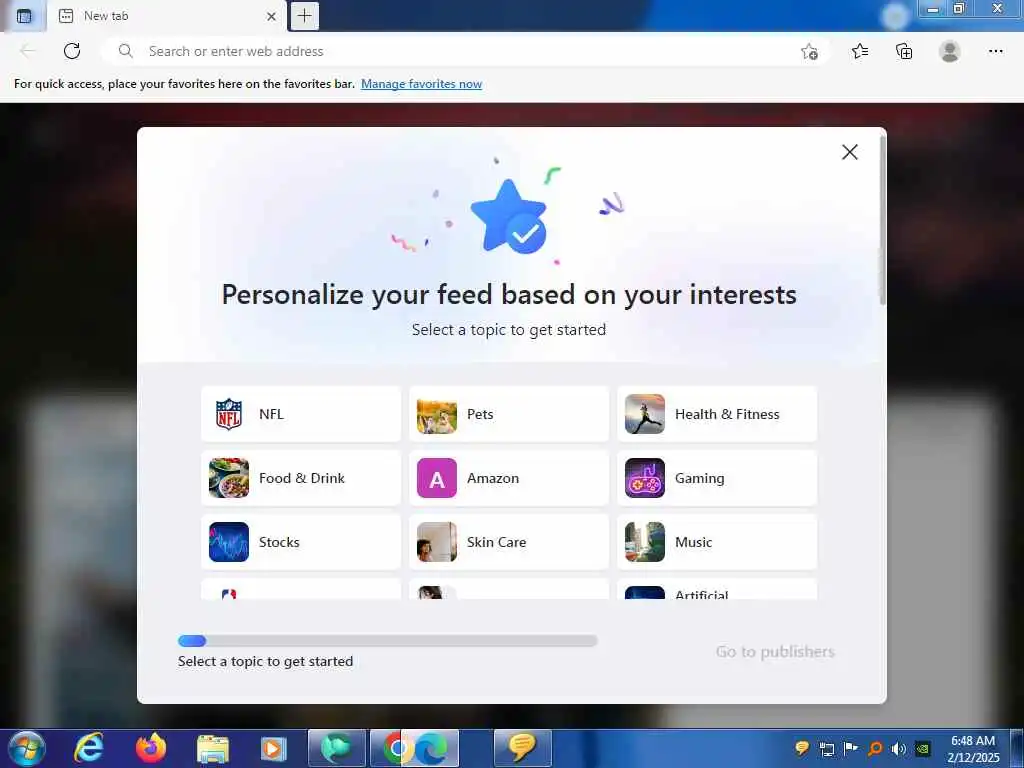The height and width of the screenshot is (768, 1024).
Task: Click the browser refresh icon
Action: (72, 51)
